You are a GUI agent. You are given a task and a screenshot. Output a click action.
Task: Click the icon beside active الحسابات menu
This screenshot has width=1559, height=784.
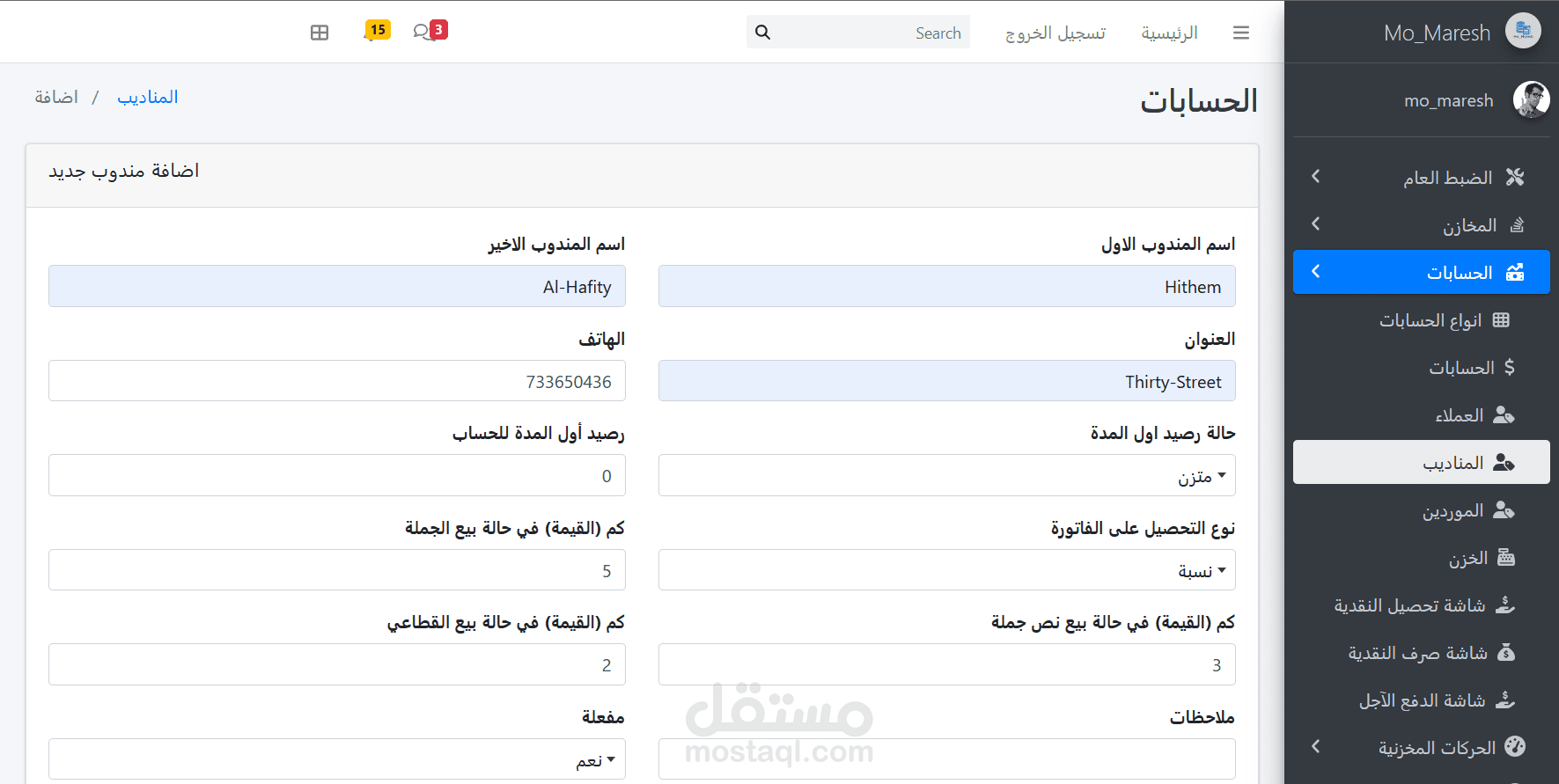click(1515, 272)
